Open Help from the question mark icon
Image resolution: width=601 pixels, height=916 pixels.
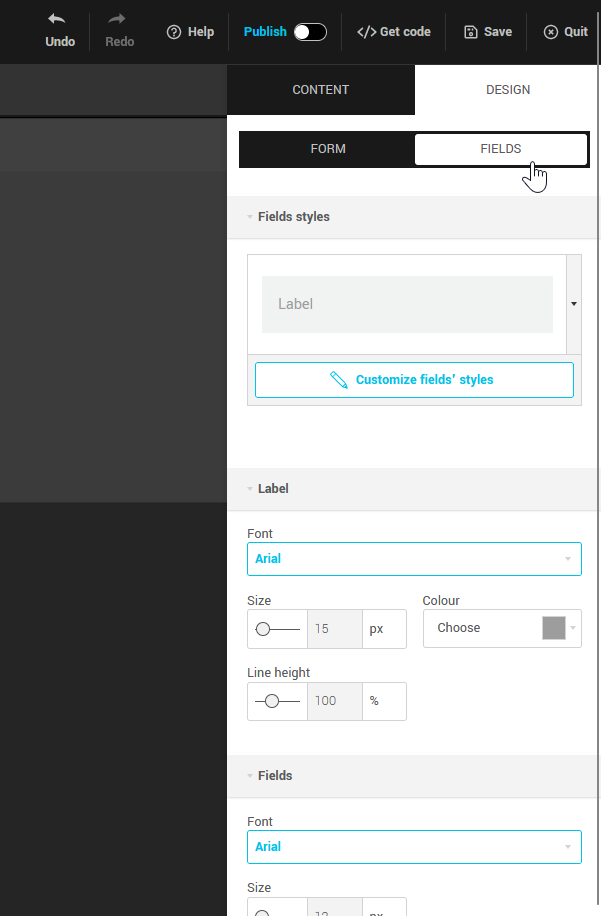pyautogui.click(x=174, y=32)
